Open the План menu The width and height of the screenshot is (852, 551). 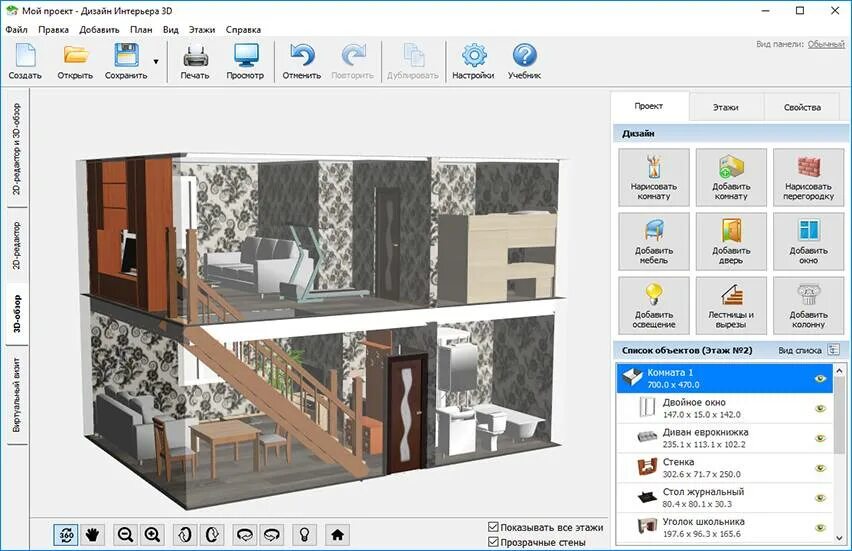(x=141, y=29)
